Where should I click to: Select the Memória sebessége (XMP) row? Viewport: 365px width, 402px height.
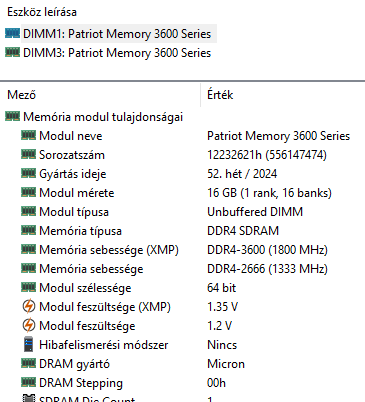182,250
